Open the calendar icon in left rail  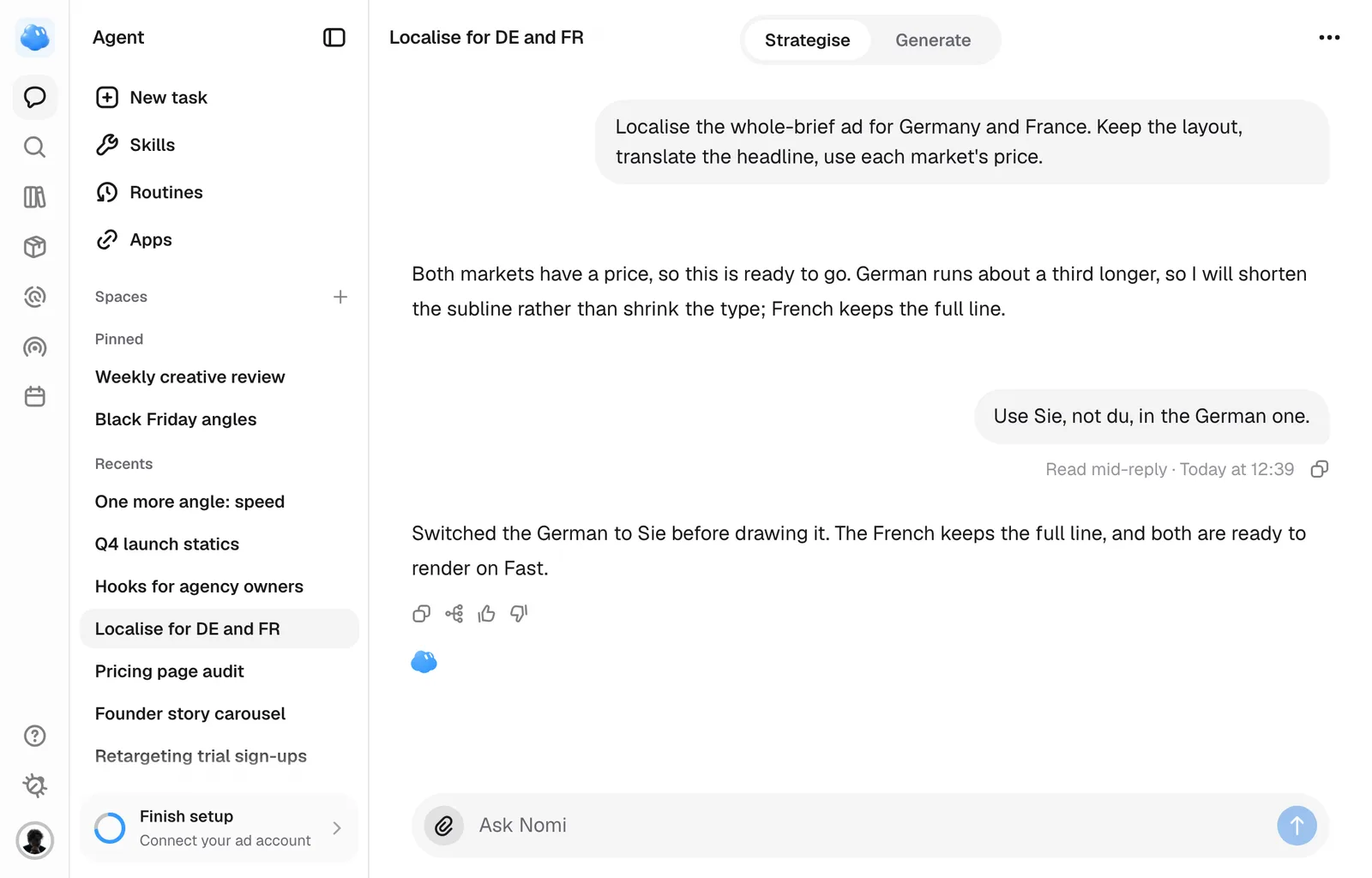coord(35,397)
